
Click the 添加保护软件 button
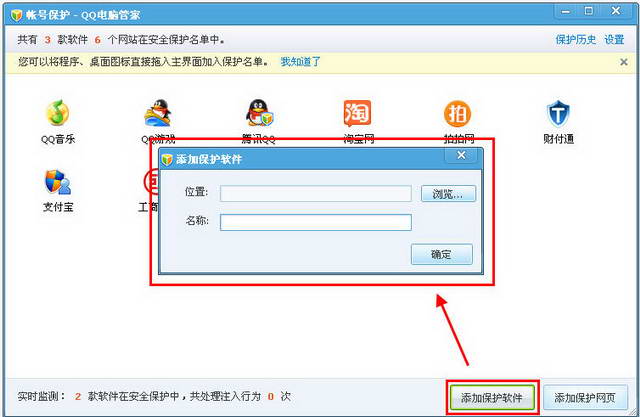(x=493, y=397)
